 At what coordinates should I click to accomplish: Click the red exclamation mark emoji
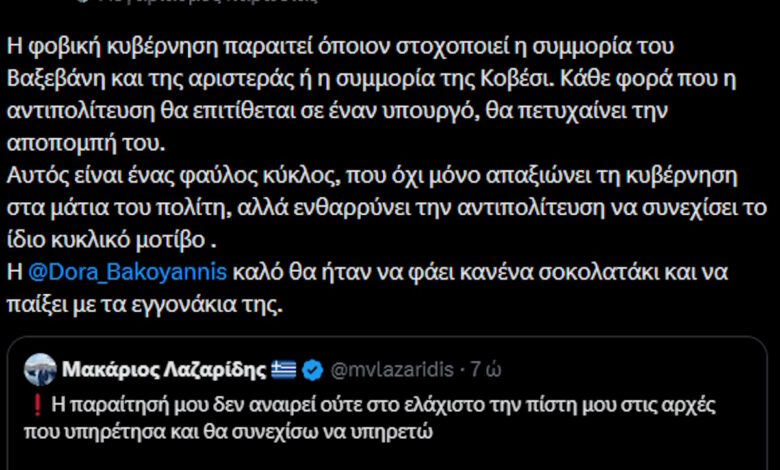click(35, 406)
